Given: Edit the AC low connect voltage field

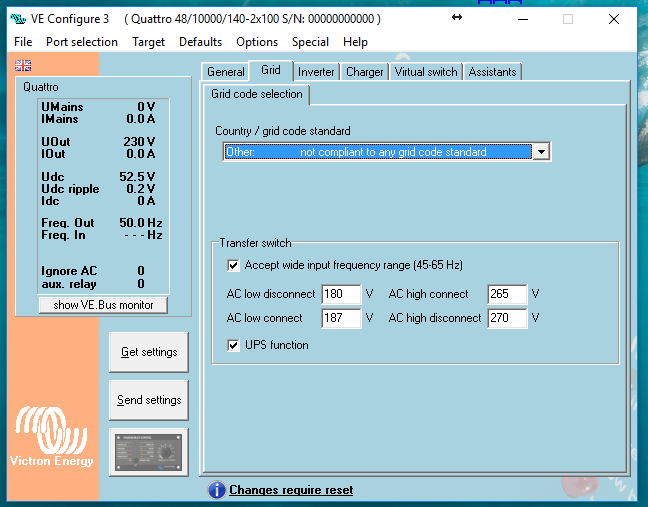Looking at the screenshot, I should coord(341,318).
